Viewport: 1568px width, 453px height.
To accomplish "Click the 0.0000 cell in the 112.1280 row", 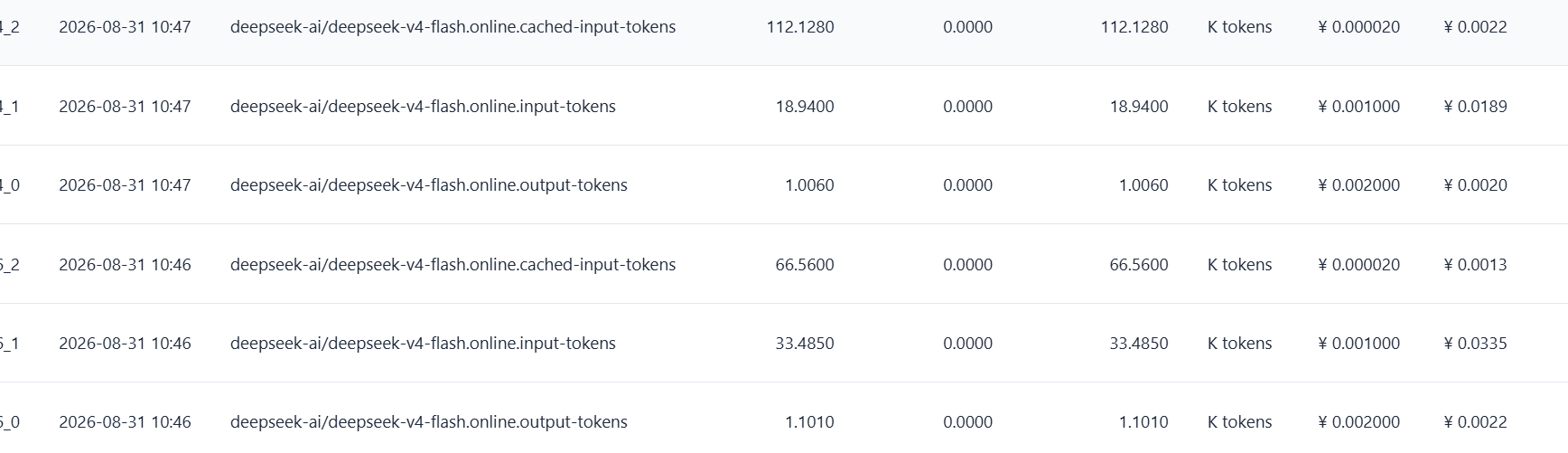I will point(967,27).
